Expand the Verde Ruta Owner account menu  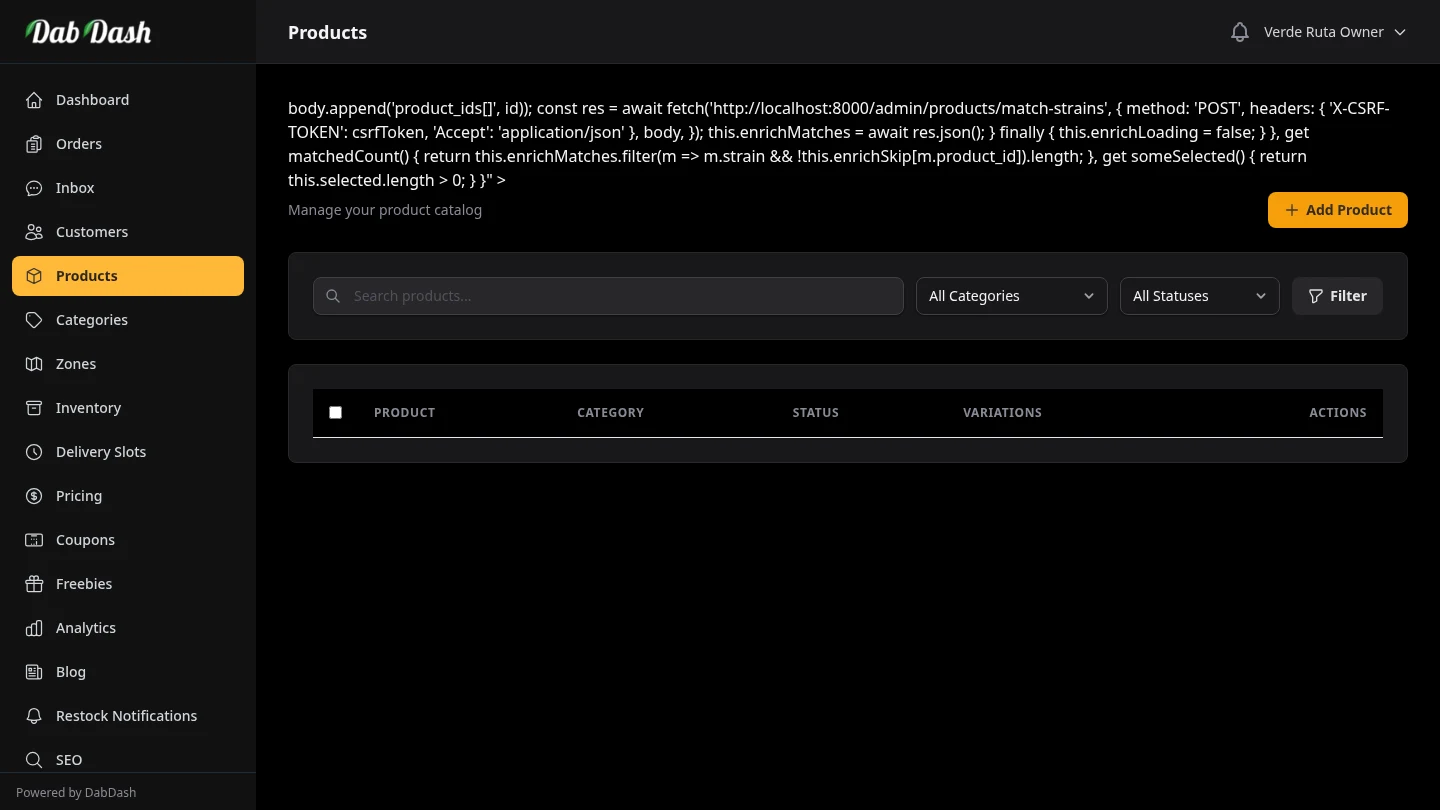coord(1335,31)
